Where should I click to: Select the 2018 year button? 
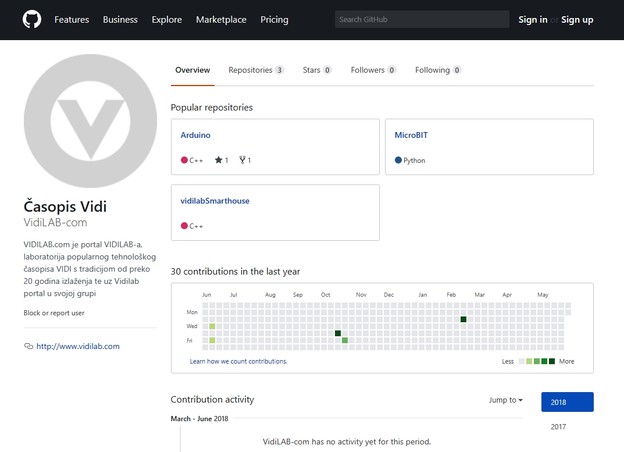(x=567, y=402)
